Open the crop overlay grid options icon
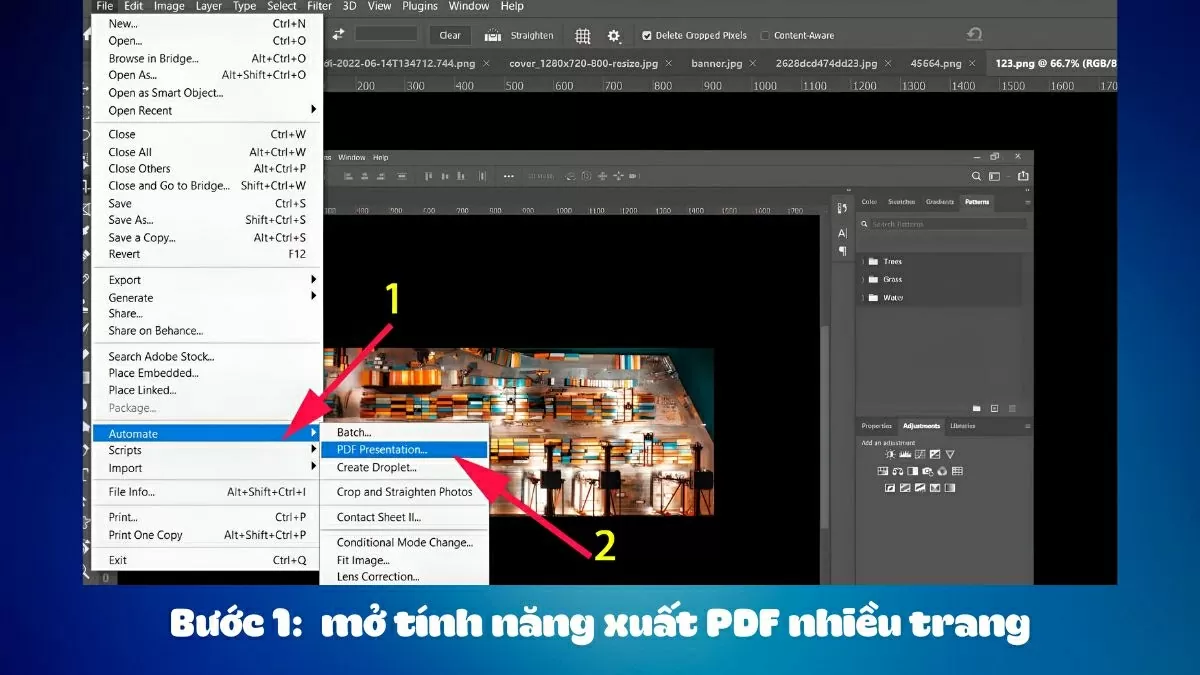 583,35
